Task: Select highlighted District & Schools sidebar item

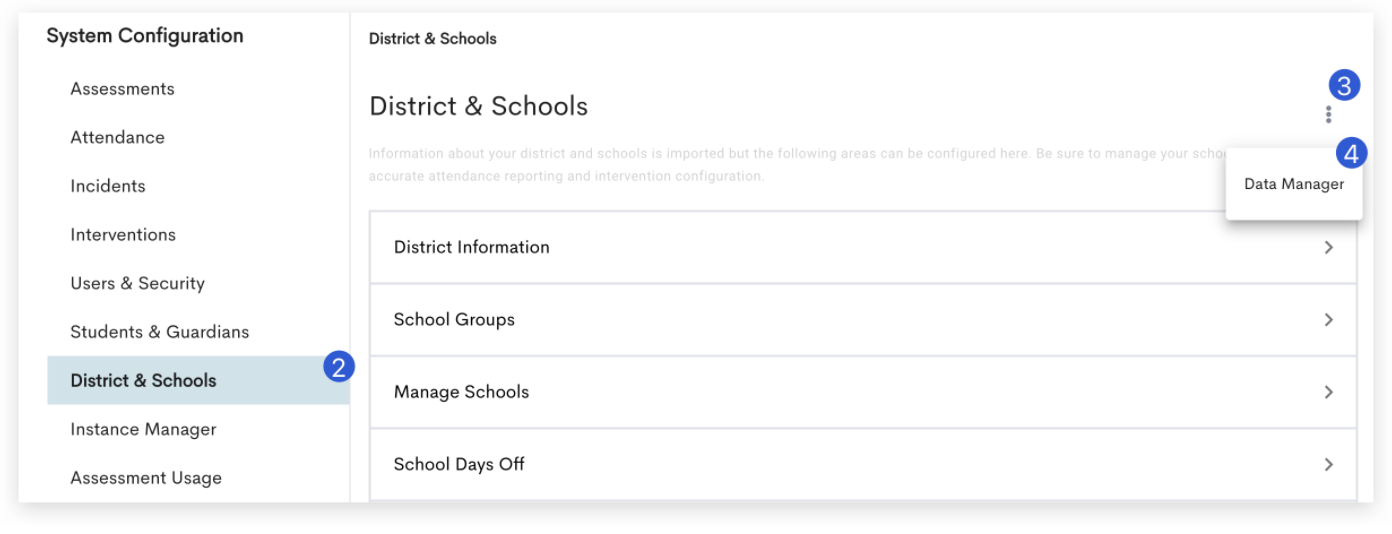Action: [x=198, y=380]
